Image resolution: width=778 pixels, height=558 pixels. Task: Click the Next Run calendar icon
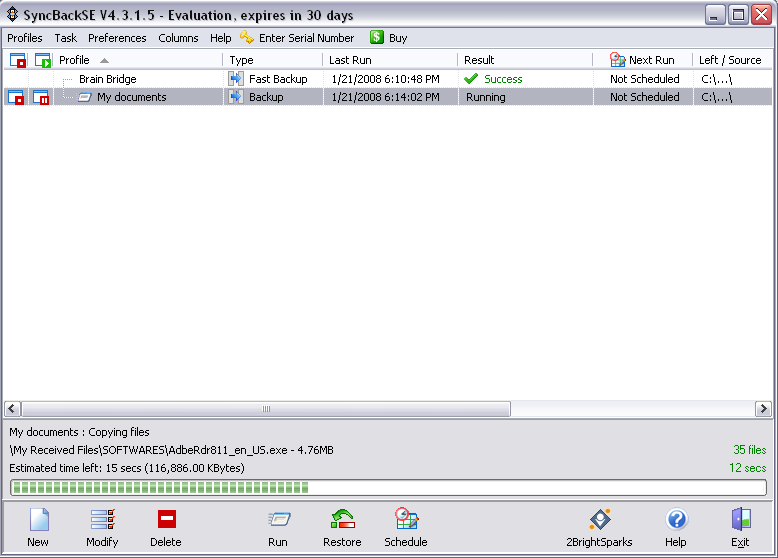pyautogui.click(x=617, y=60)
